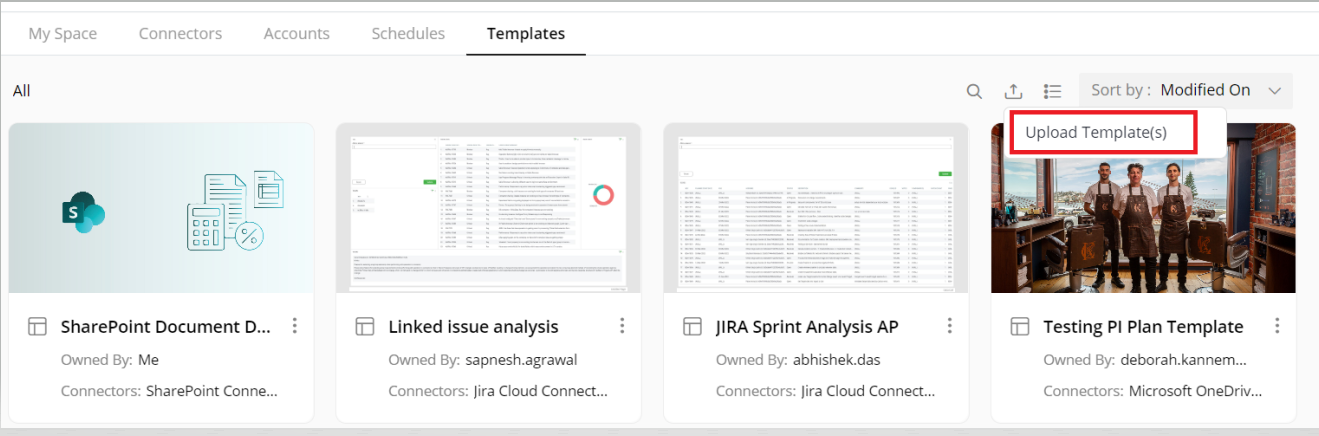Click owner text 'deborah.kannem...'
This screenshot has width=1319, height=436.
click(1183, 360)
